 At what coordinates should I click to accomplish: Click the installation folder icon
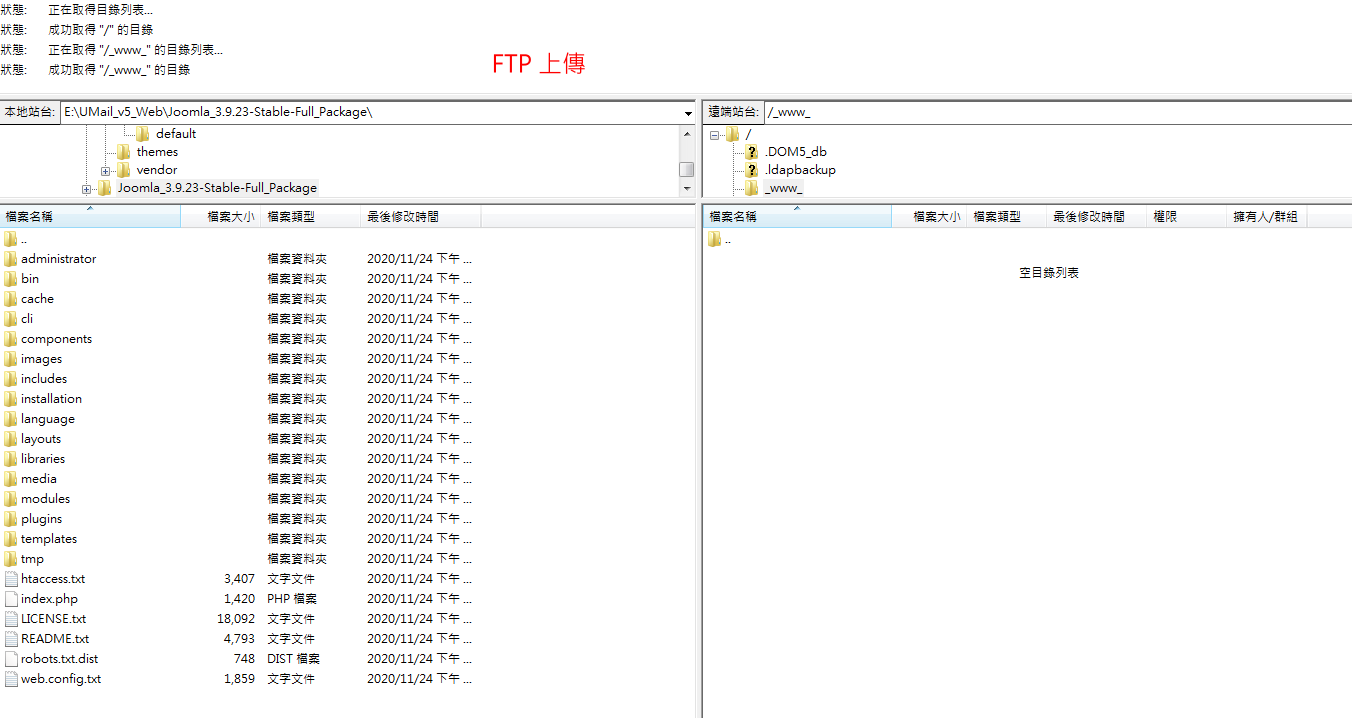[x=11, y=399]
